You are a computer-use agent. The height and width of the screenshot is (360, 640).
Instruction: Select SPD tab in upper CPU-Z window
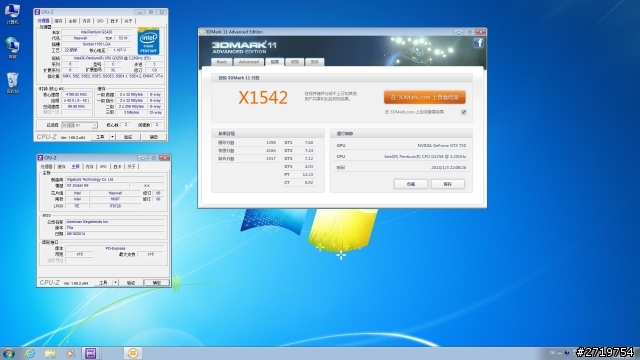100,21
